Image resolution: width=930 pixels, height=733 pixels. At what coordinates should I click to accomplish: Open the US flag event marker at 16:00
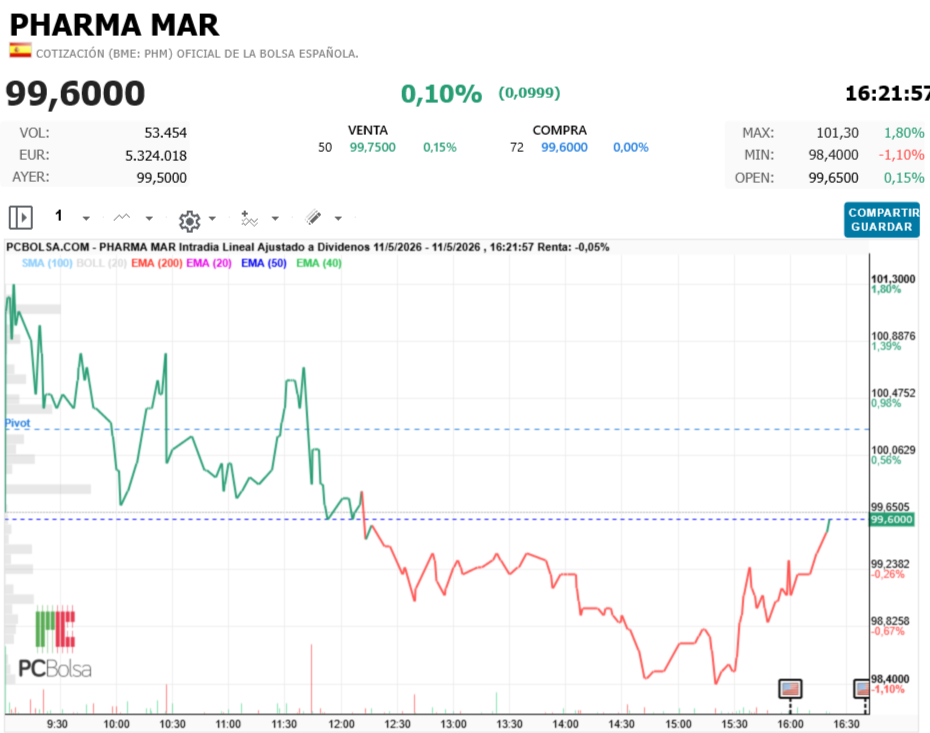coord(790,689)
